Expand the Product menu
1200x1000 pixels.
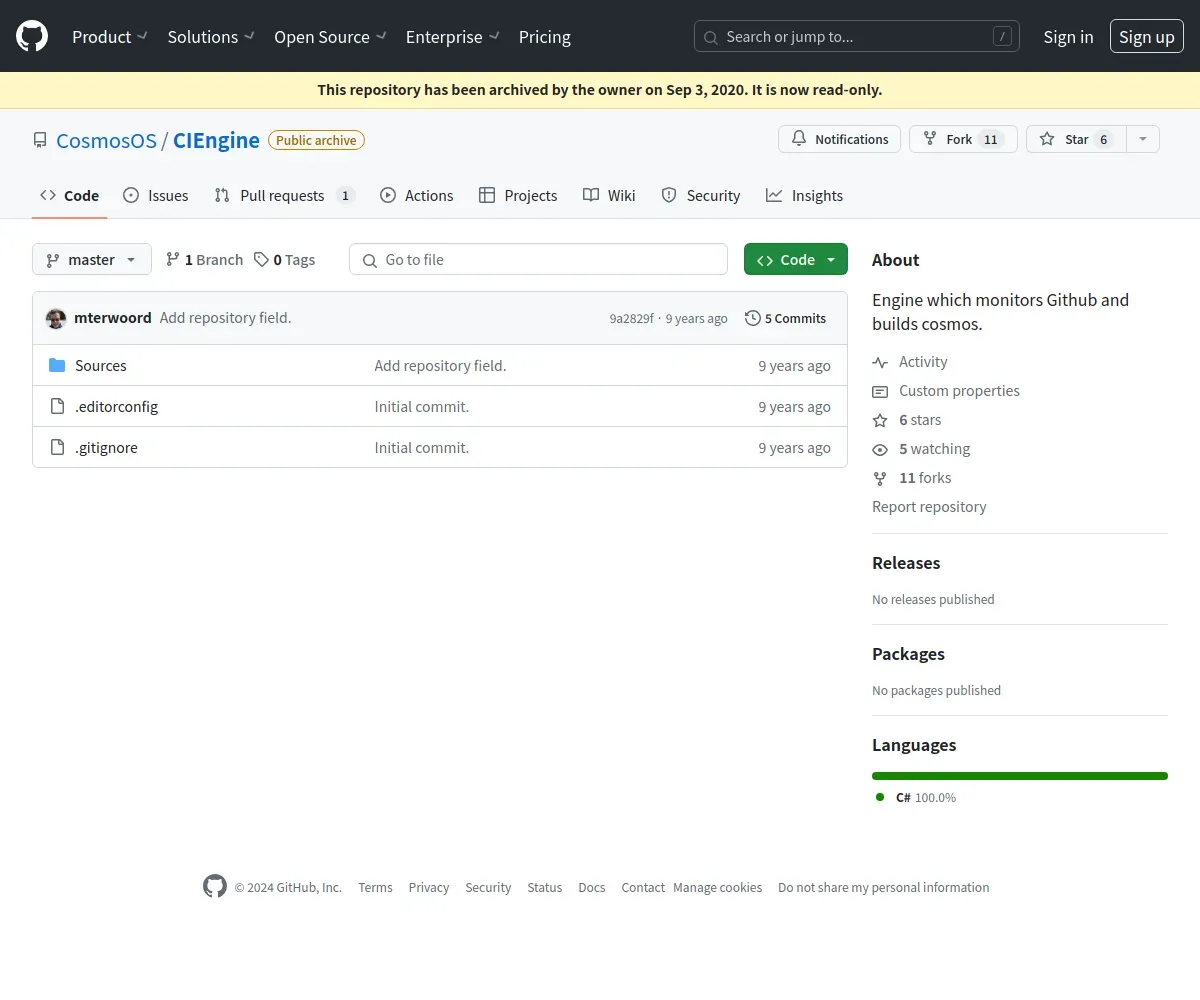110,37
